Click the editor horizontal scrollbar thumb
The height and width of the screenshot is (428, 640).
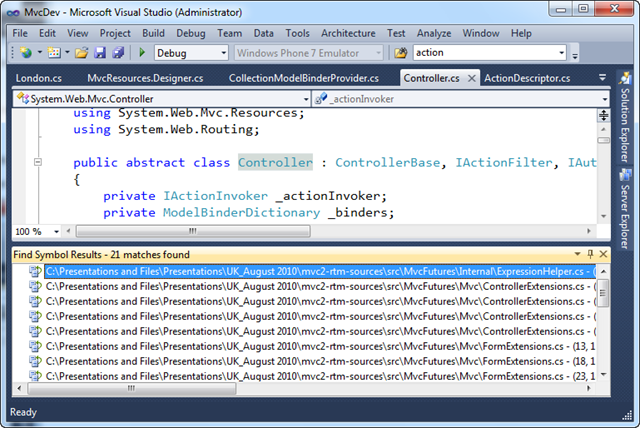(193, 231)
